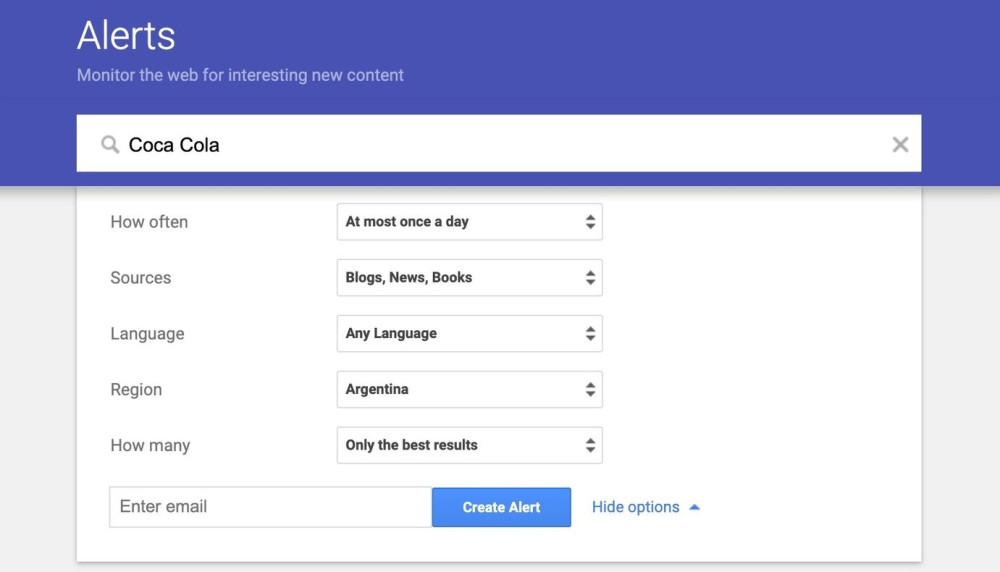The width and height of the screenshot is (1000, 572).
Task: Click the Enter email input field
Action: coord(270,507)
